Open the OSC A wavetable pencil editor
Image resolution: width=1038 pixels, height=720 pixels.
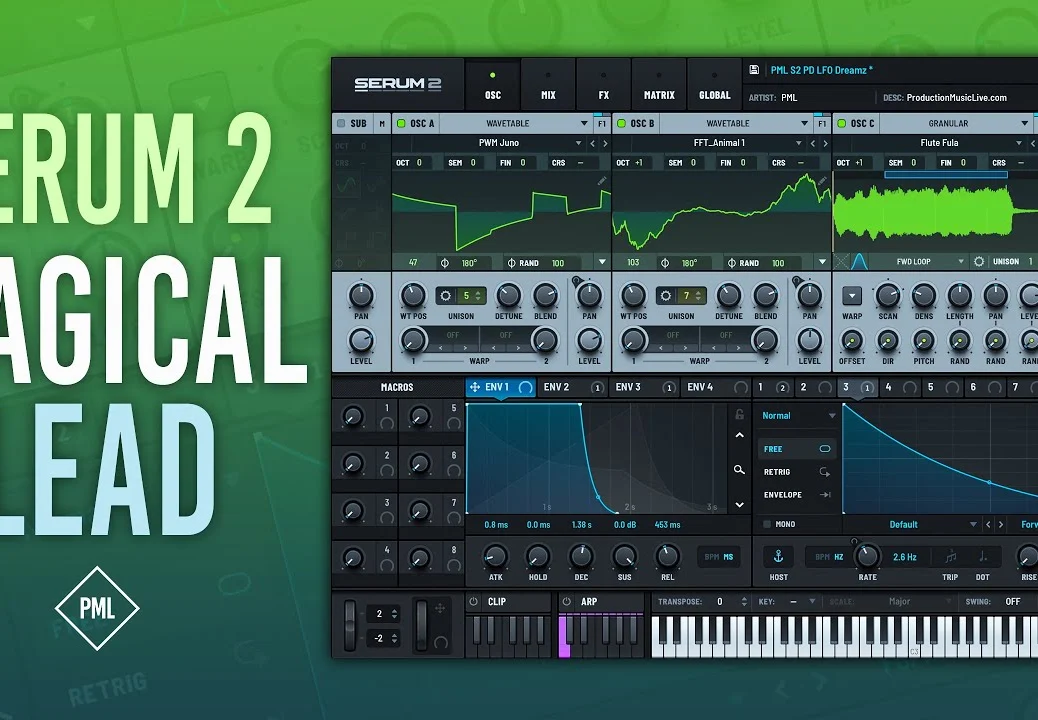(x=602, y=181)
